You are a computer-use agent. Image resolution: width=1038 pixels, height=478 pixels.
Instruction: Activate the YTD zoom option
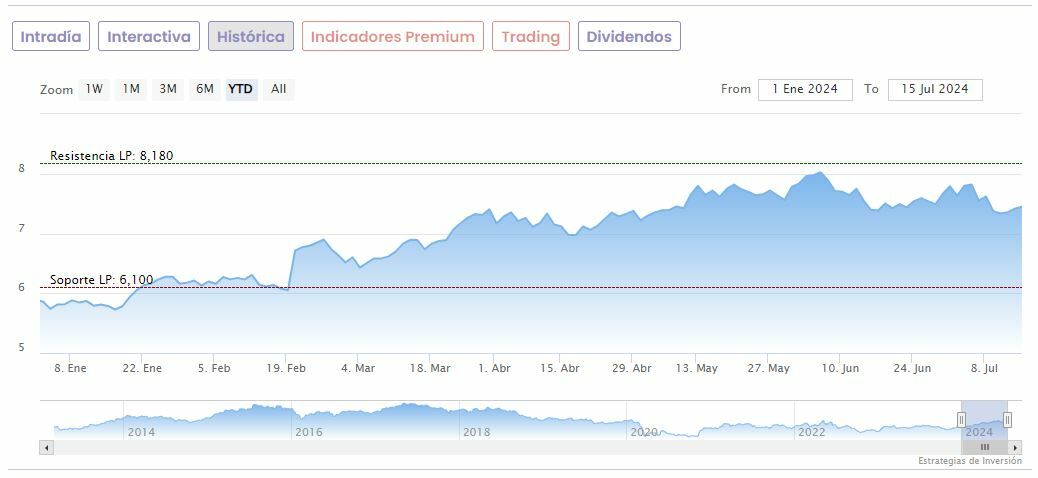coord(241,89)
